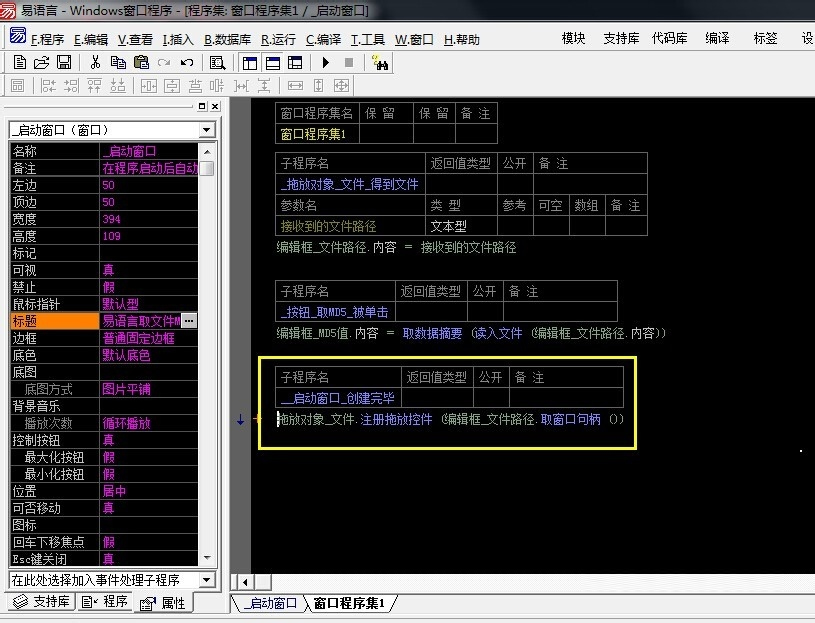Select the 位置 property value 居中
Viewport: 815px width, 623px height.
point(149,491)
